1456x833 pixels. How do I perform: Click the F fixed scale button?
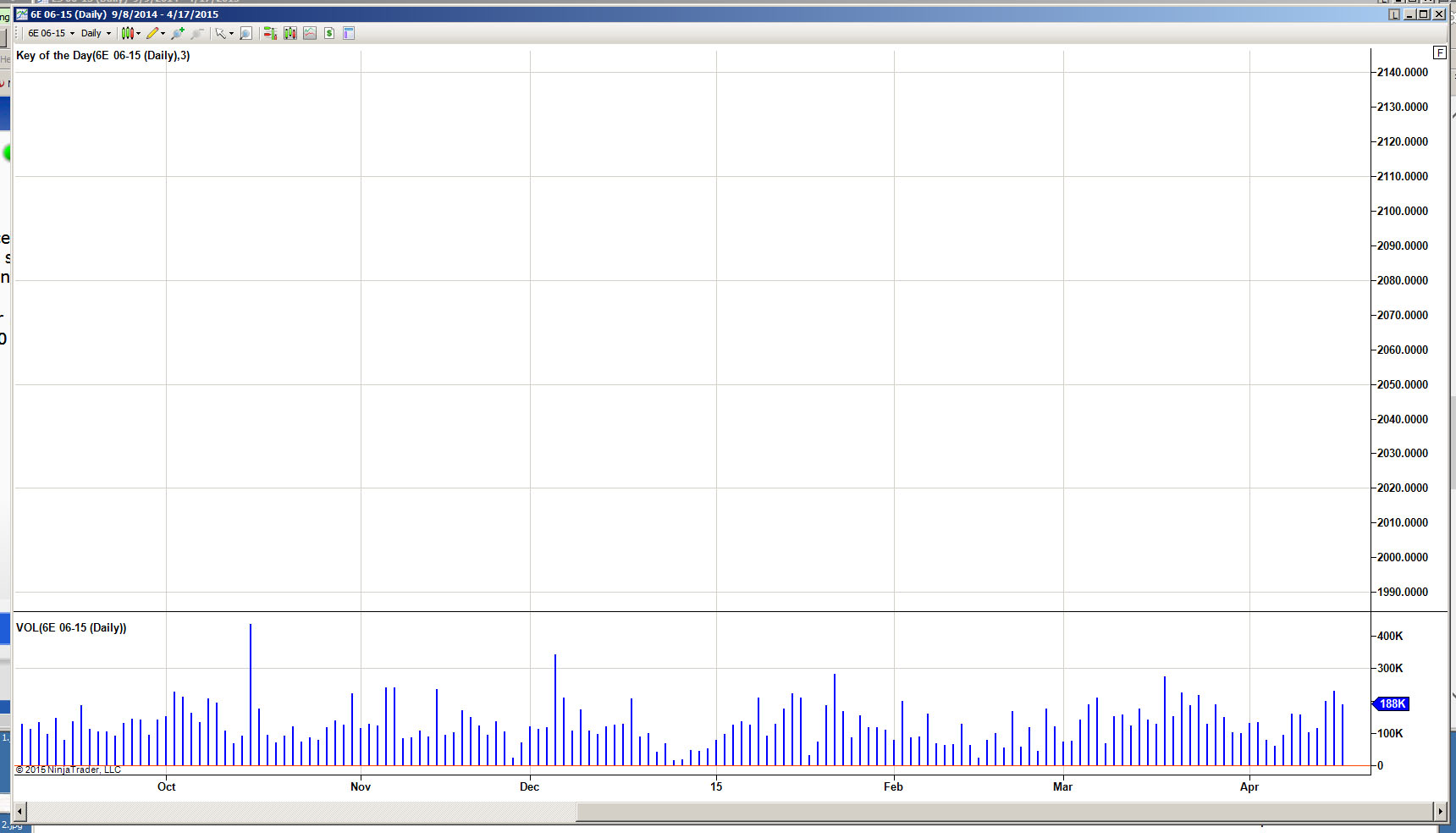(x=1440, y=52)
